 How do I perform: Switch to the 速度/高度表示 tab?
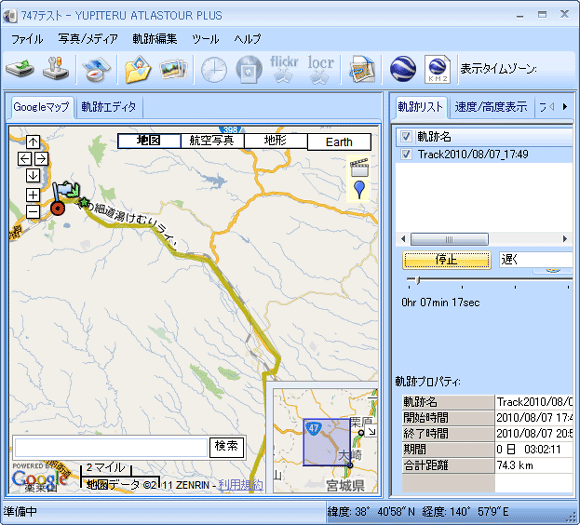pyautogui.click(x=491, y=107)
